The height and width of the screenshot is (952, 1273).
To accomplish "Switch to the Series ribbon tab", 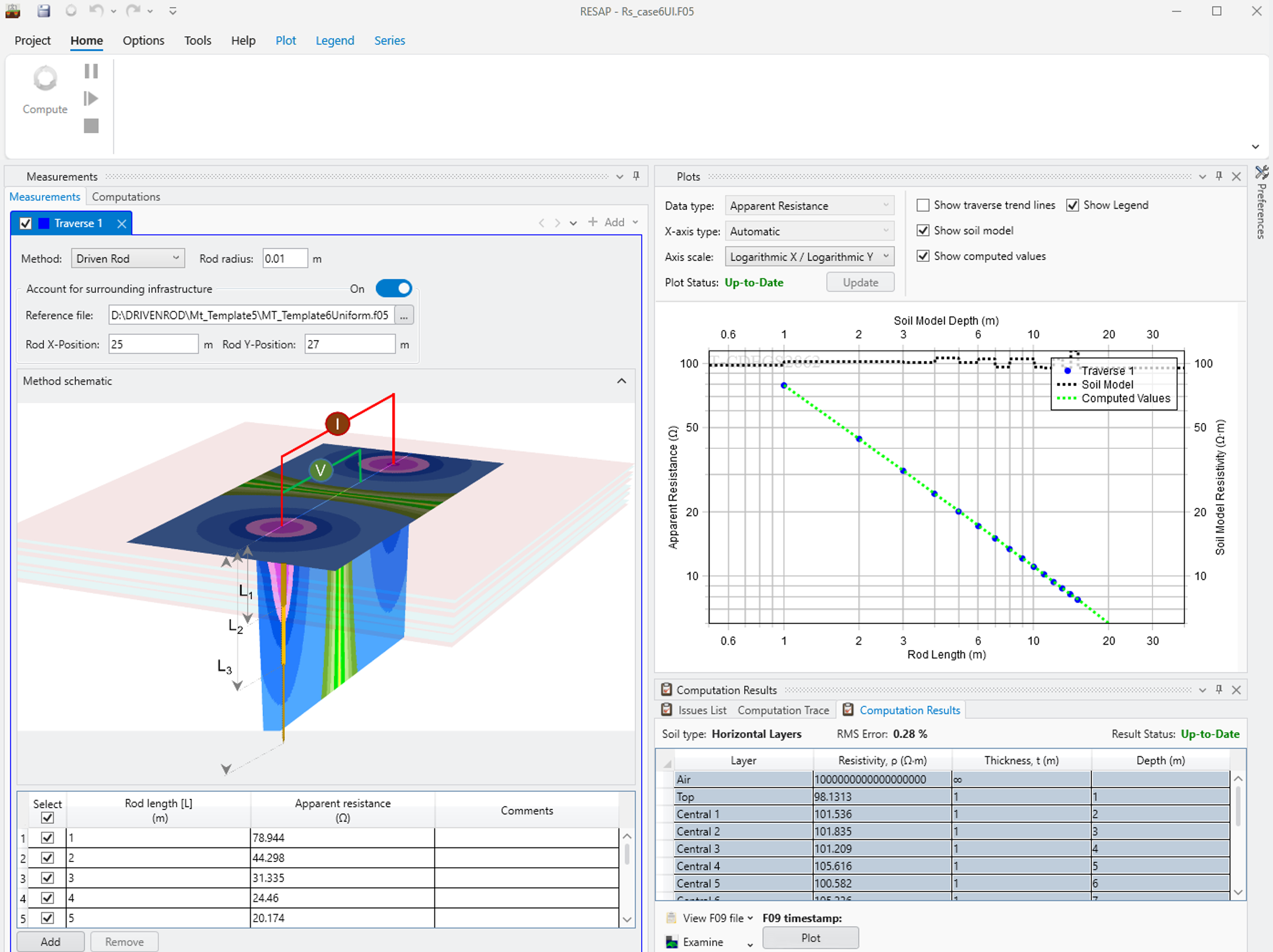I will tap(390, 40).
